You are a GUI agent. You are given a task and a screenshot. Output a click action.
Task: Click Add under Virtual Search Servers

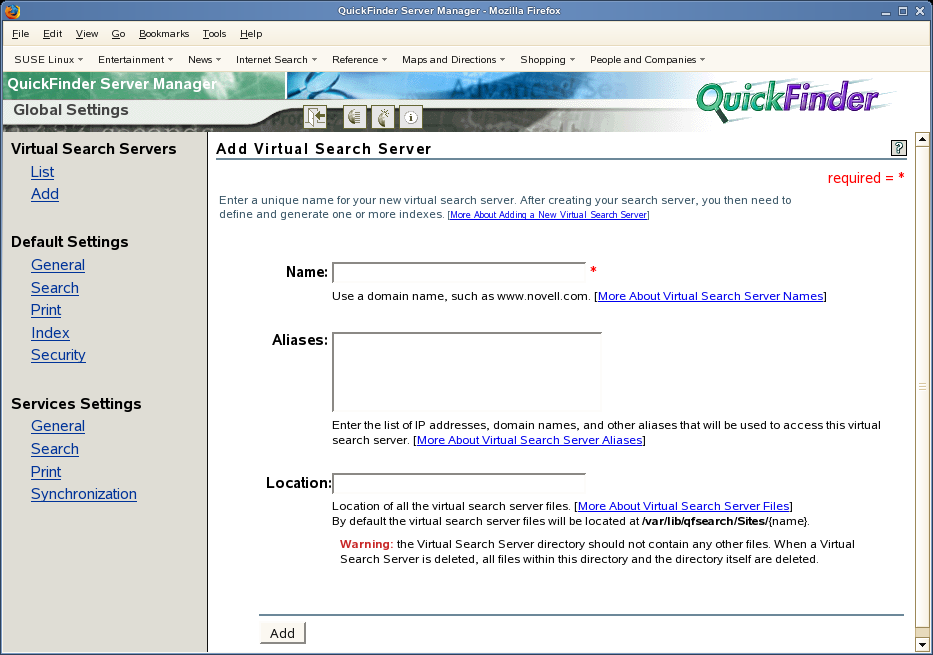coord(45,194)
